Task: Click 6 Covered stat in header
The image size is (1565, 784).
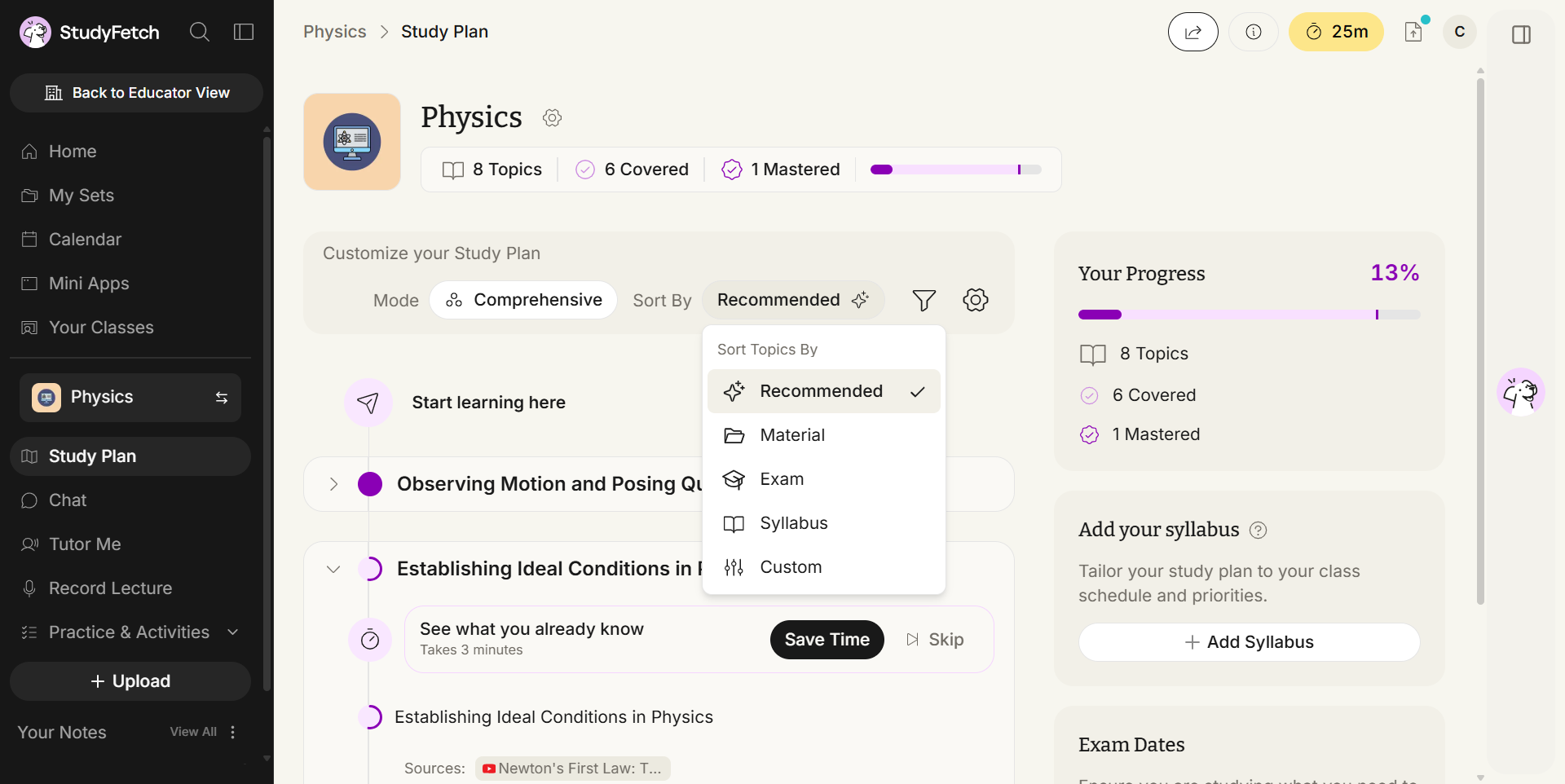Action: 632,170
